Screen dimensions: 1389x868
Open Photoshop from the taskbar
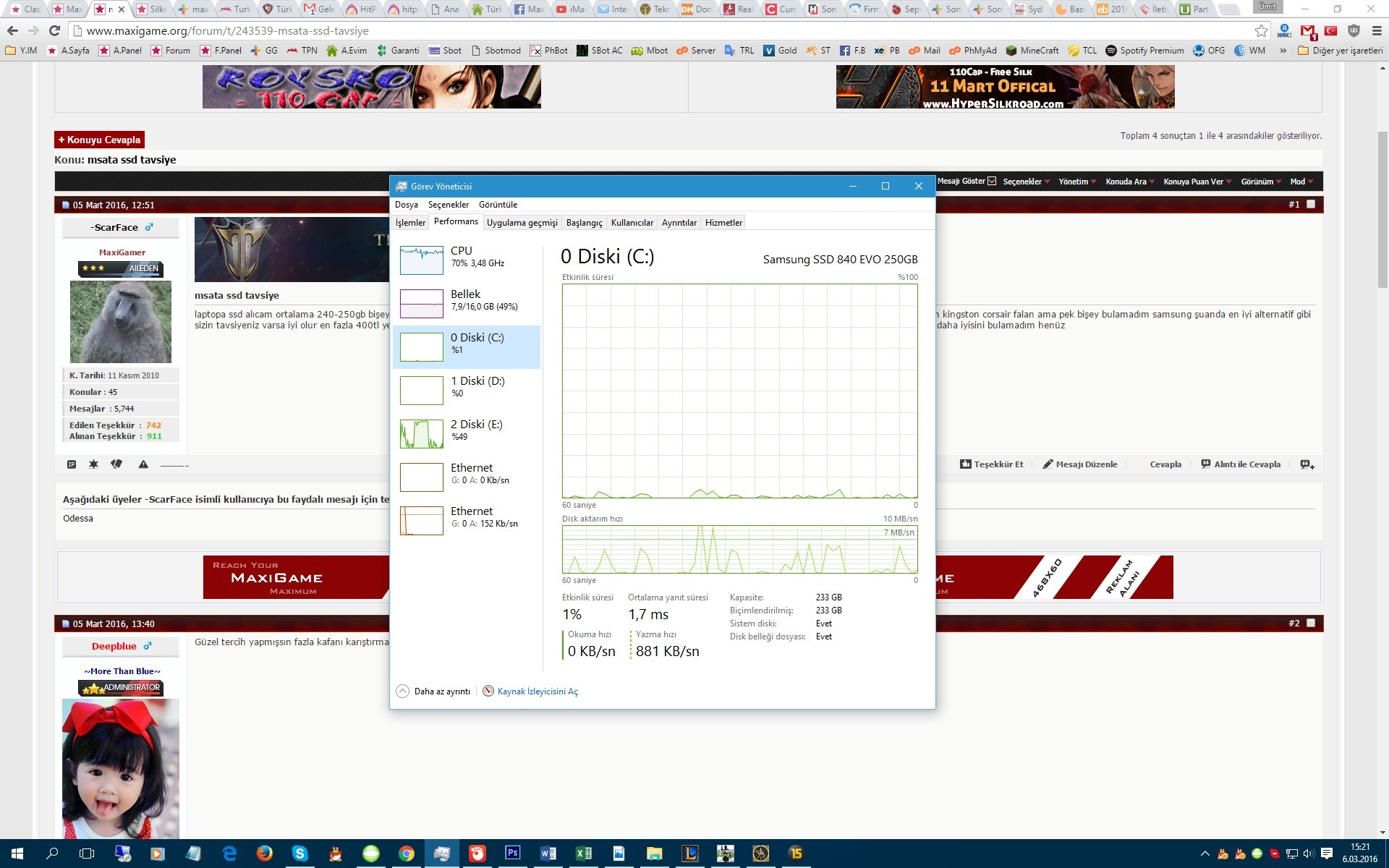(x=512, y=854)
